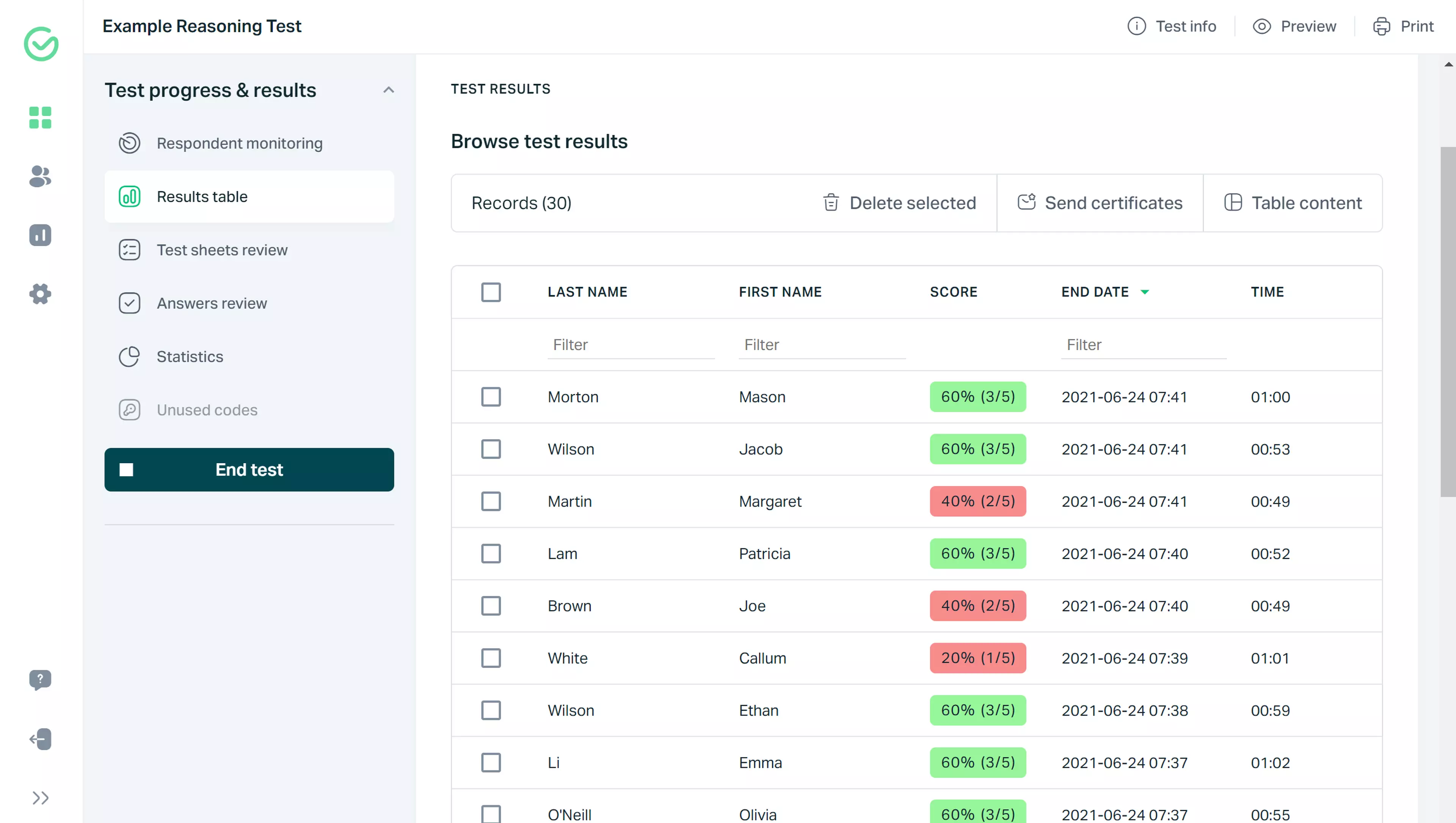The image size is (1456, 823).
Task: Click the bar chart results icon in sidebar
Action: coord(40,235)
